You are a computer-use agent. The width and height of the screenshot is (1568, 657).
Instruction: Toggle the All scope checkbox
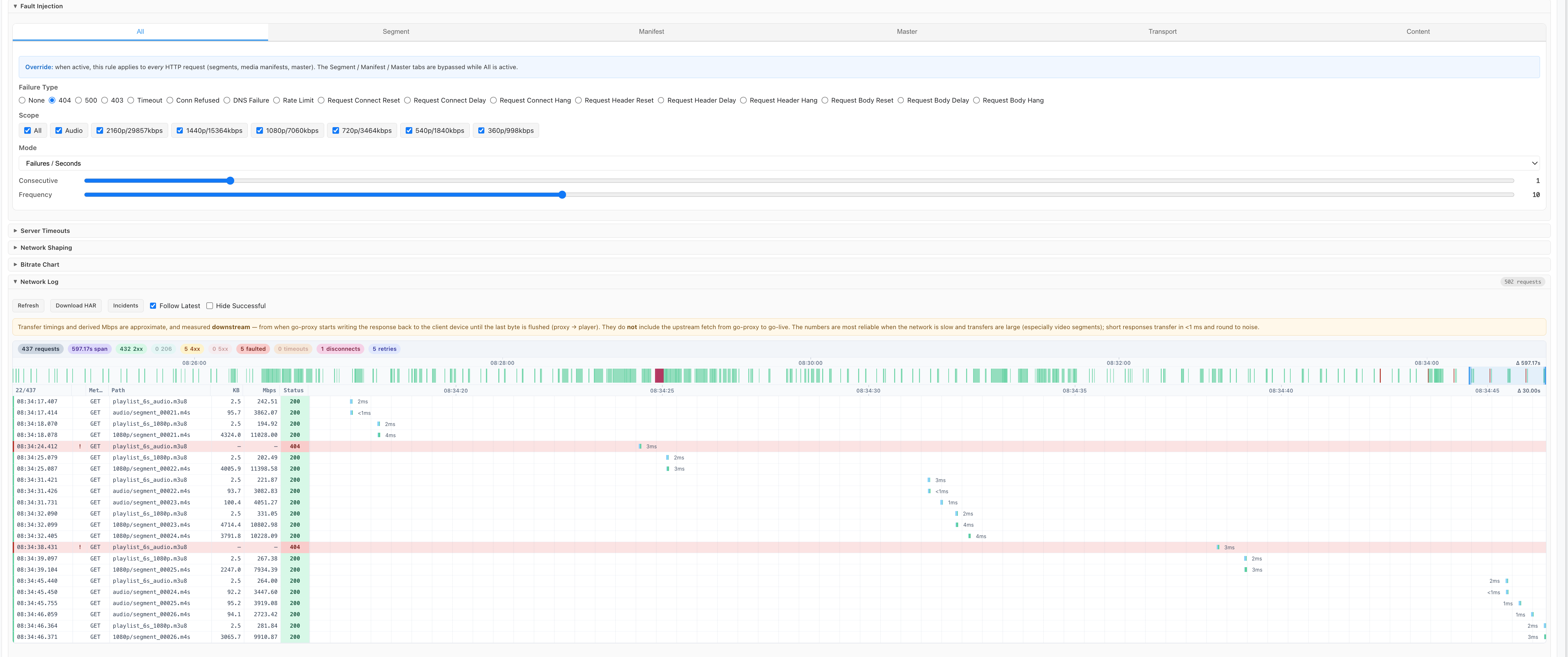click(27, 130)
